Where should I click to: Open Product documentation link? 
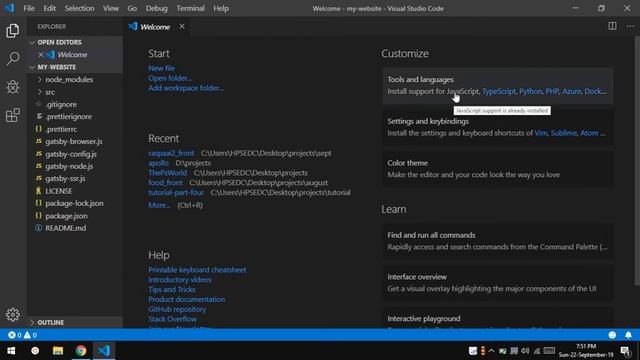click(187, 299)
